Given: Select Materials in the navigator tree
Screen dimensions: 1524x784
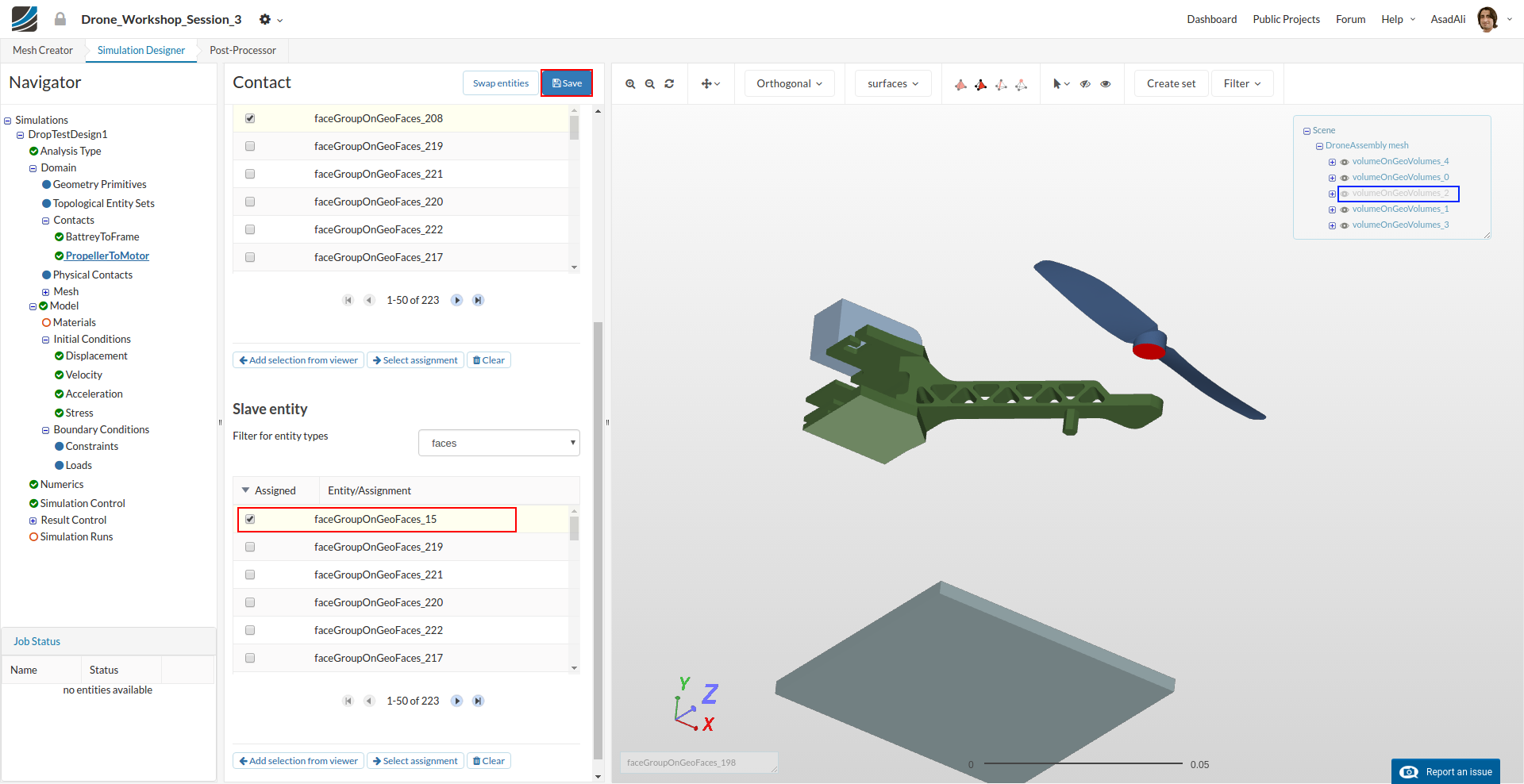Looking at the screenshot, I should [74, 322].
